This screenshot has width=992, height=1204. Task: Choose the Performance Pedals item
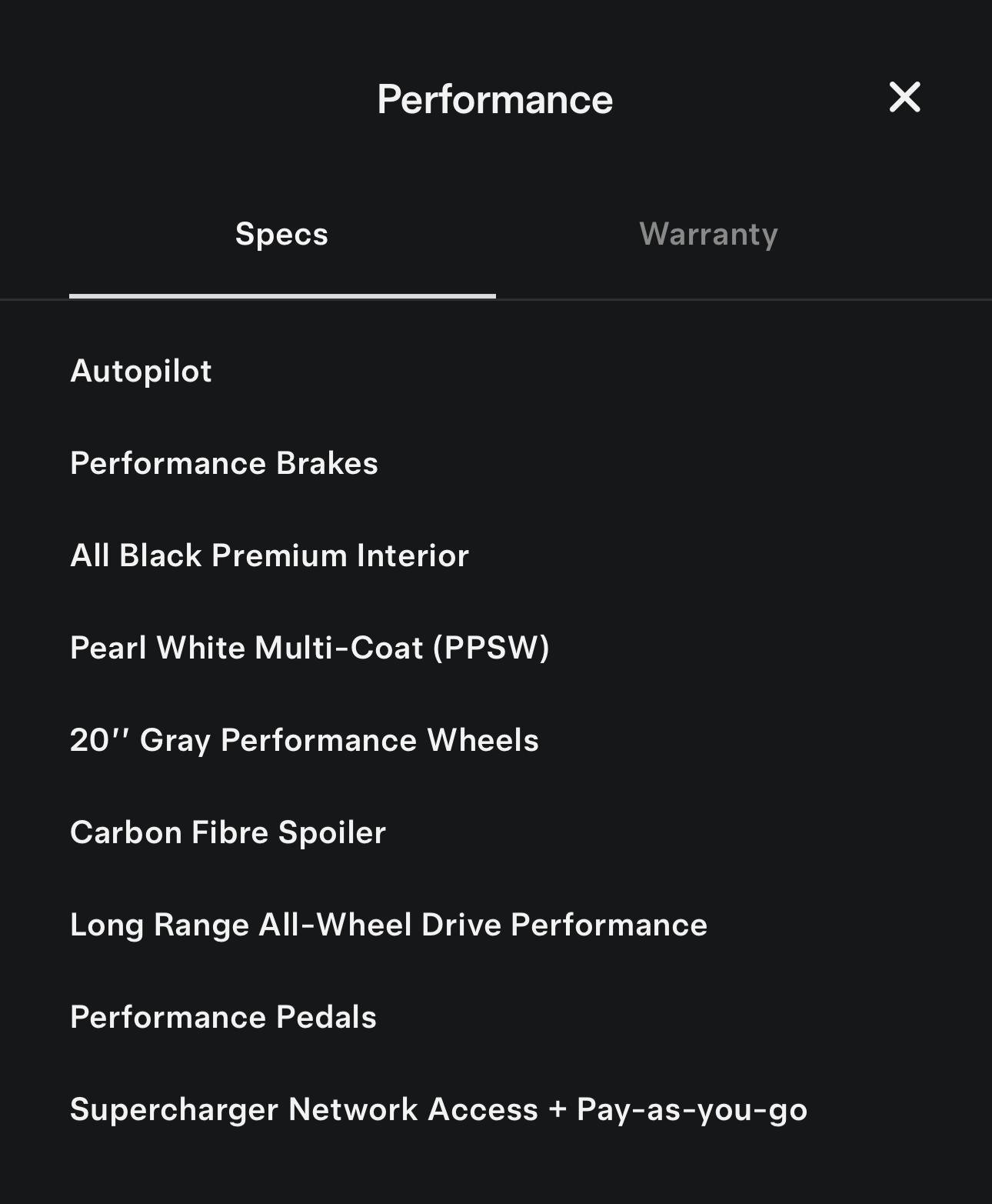[x=223, y=1017]
